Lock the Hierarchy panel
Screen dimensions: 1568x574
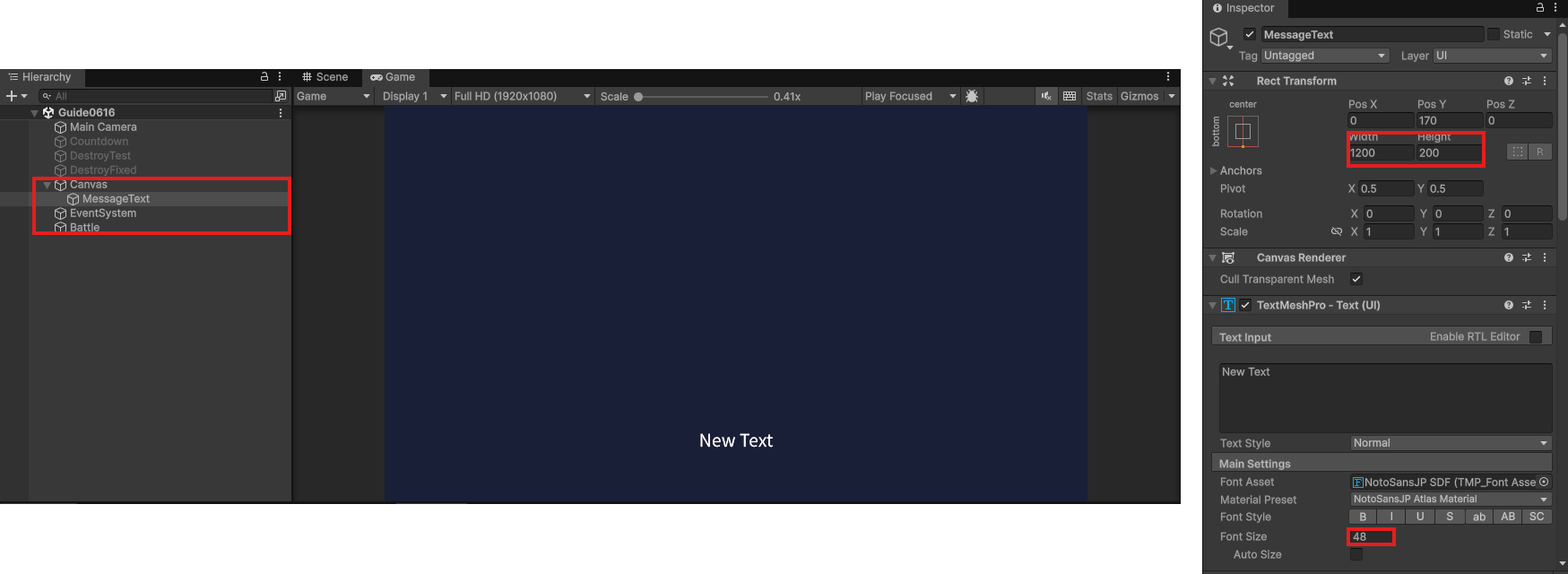coord(264,77)
